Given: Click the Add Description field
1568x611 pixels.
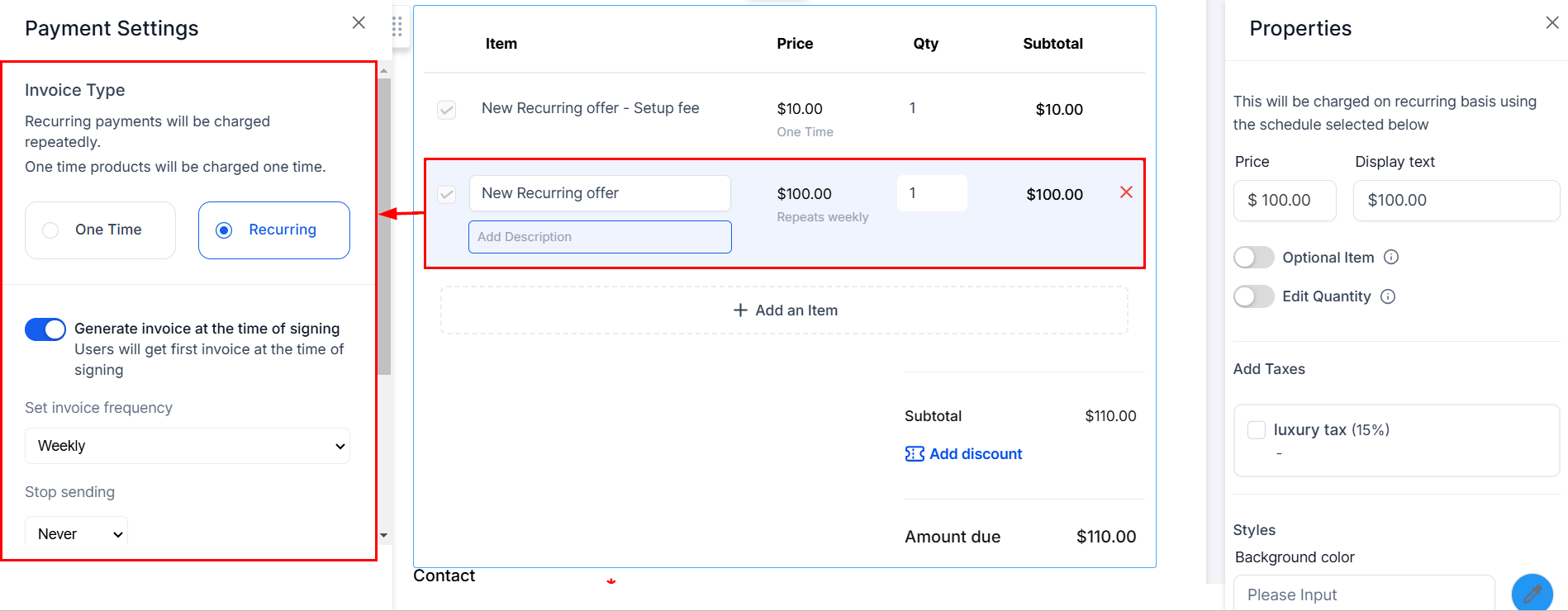Looking at the screenshot, I should point(600,237).
